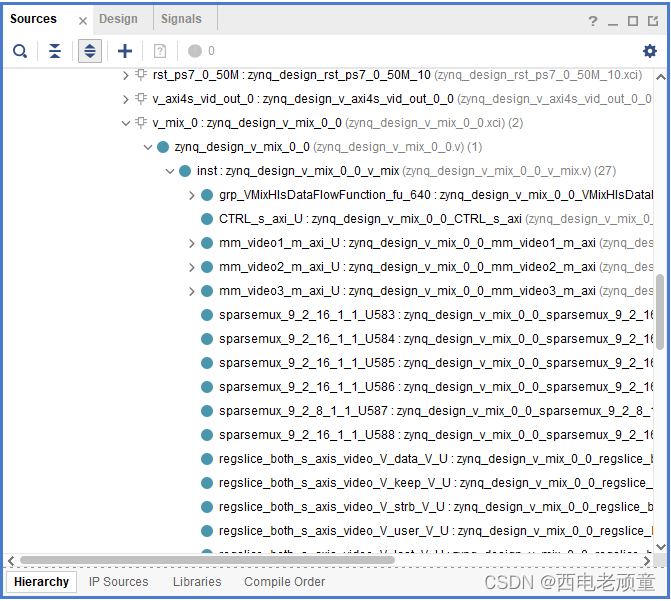Open the Compile Order tab

[285, 582]
